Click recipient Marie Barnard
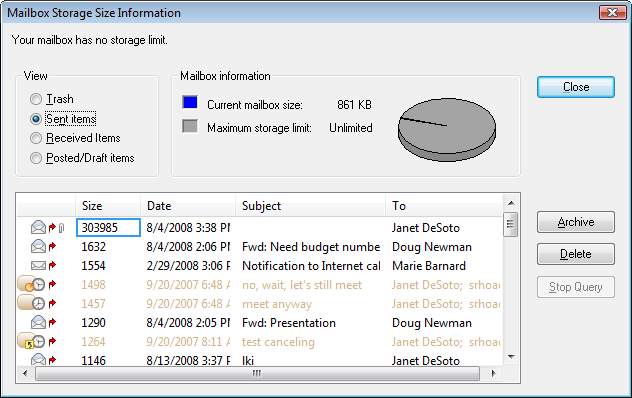 (429, 266)
